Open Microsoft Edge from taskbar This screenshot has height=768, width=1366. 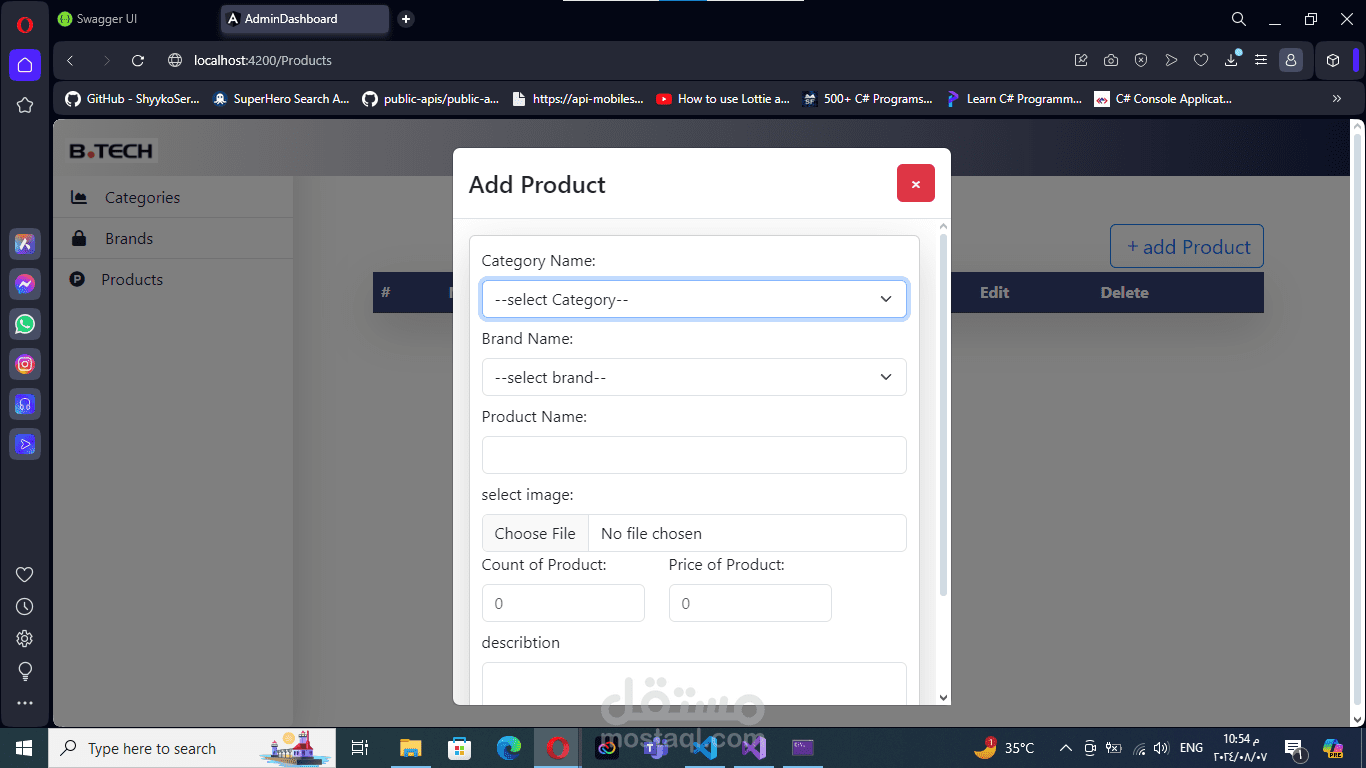tap(509, 748)
